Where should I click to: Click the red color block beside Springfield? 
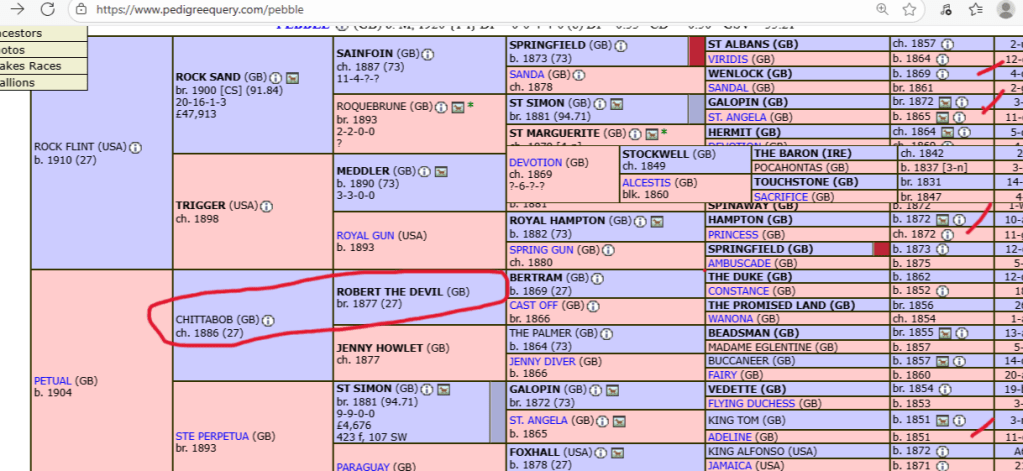[697, 52]
